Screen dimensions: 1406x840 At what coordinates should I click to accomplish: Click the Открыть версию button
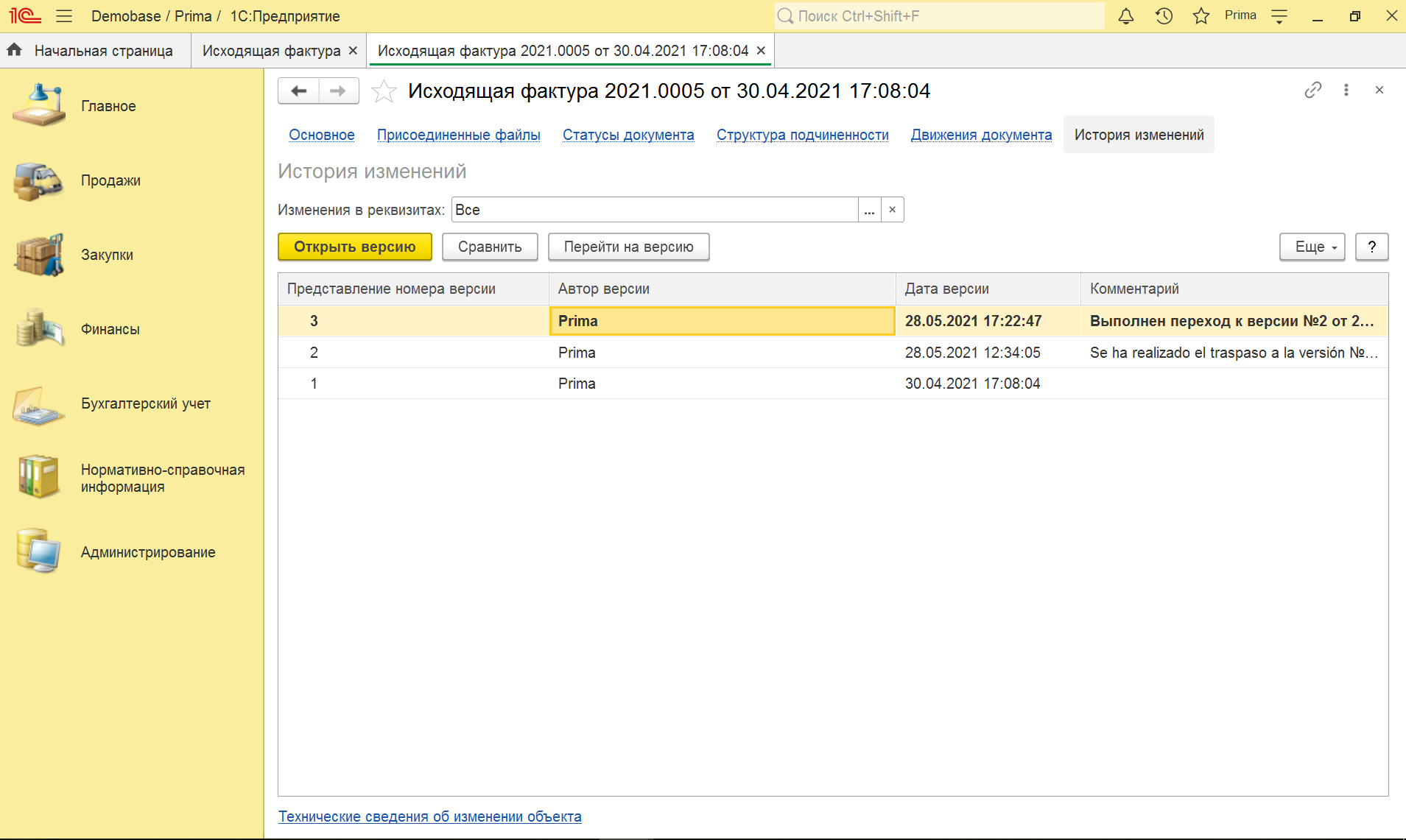pos(354,247)
